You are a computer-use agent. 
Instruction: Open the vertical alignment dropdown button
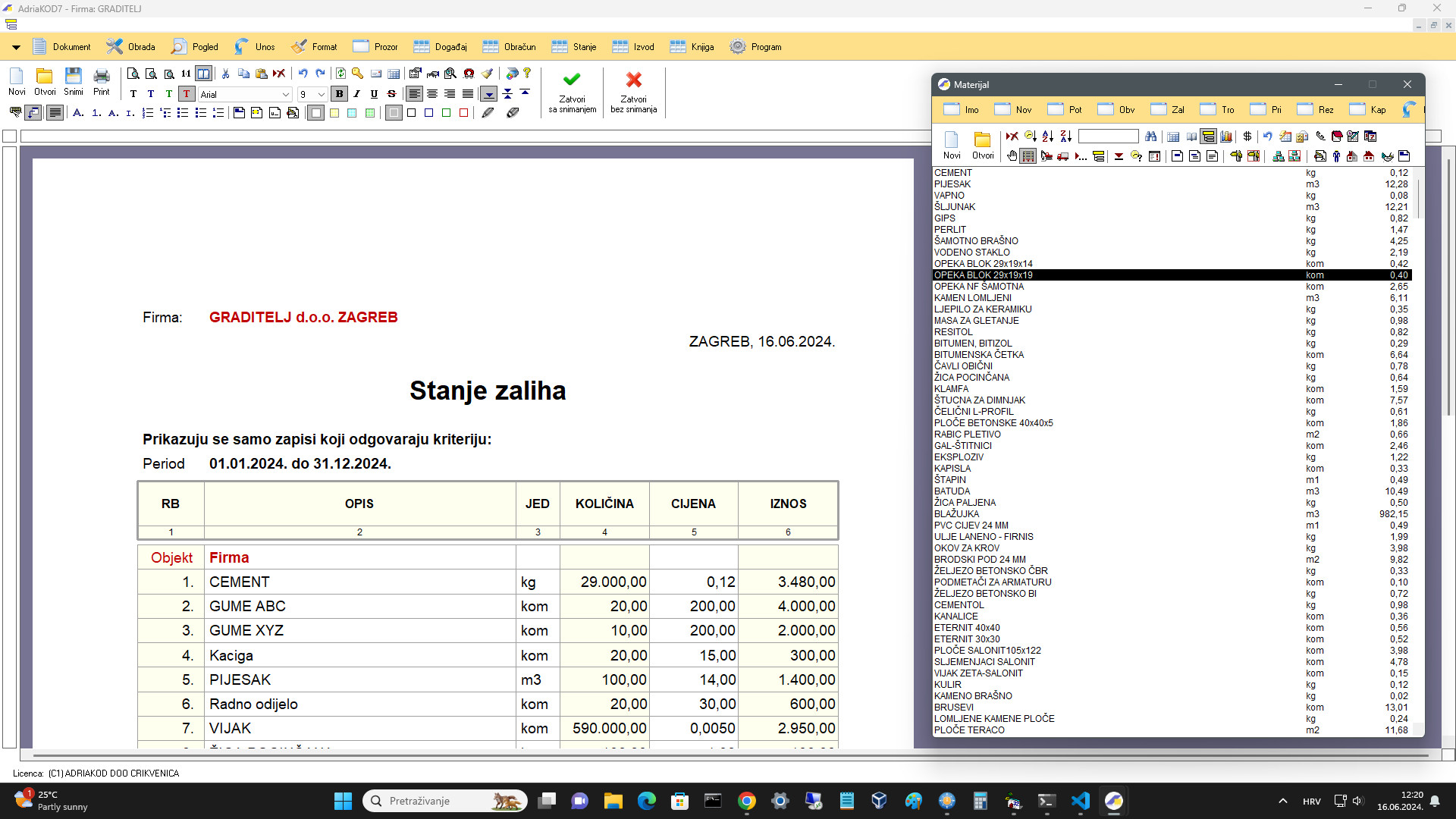[489, 94]
